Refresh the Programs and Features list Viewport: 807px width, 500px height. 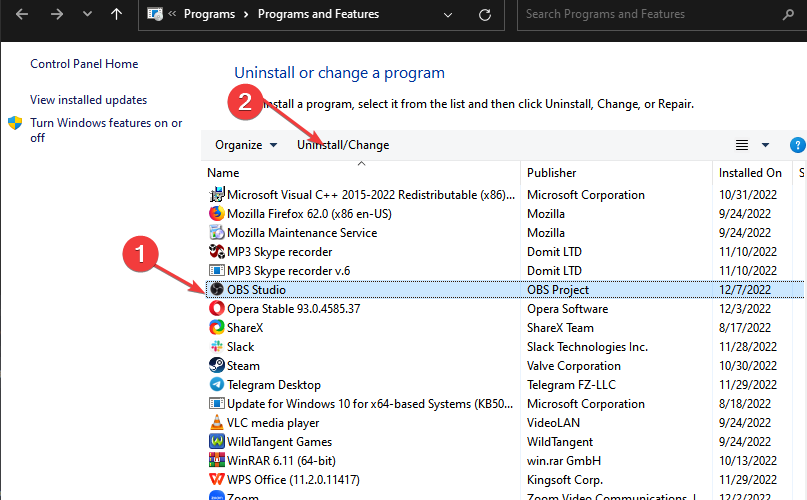pos(485,15)
